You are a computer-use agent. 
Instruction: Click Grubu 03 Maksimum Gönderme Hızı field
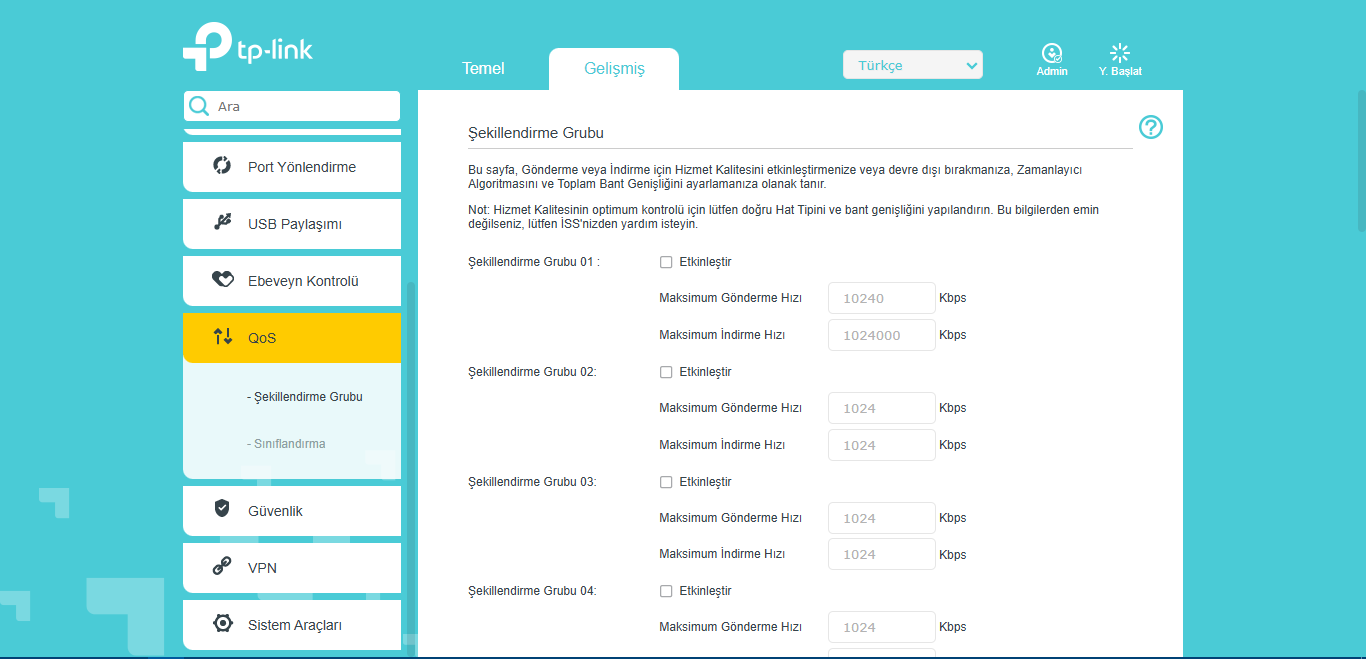point(882,518)
